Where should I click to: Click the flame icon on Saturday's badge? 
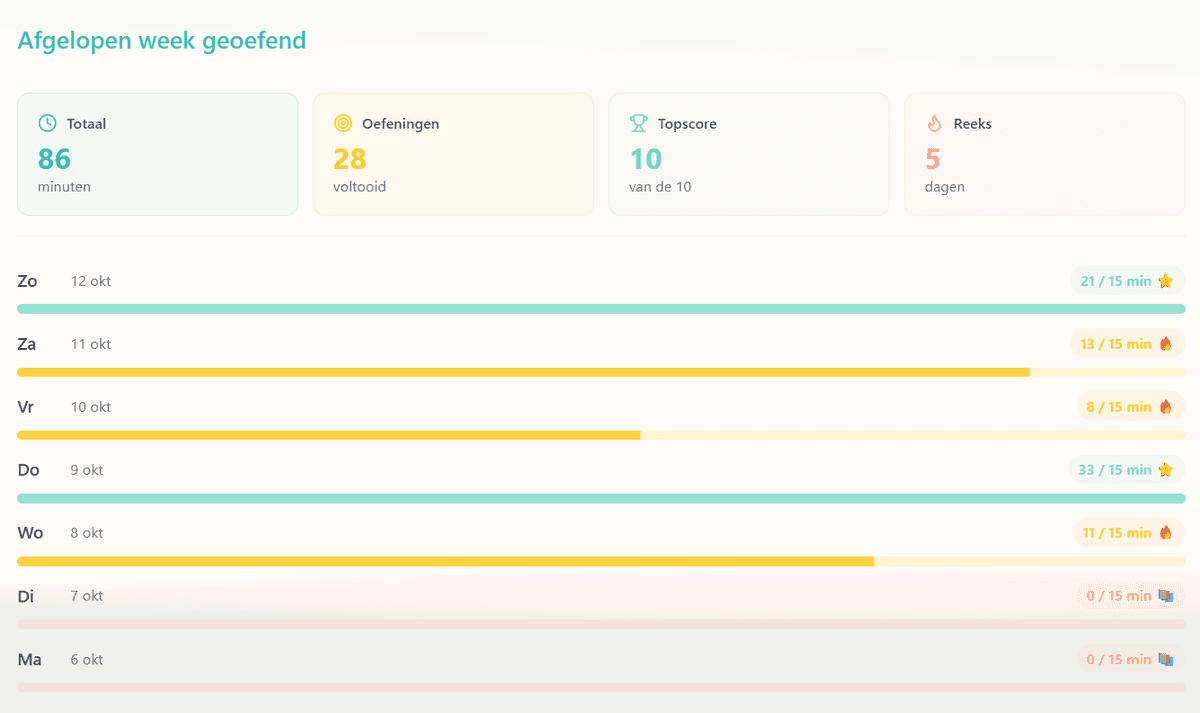(1165, 344)
